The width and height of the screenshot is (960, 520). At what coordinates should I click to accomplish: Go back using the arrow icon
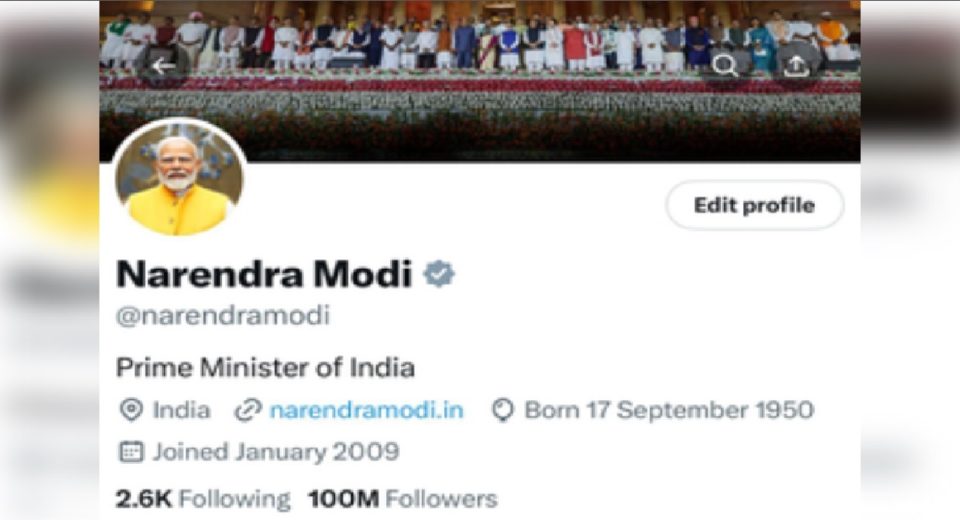(163, 66)
